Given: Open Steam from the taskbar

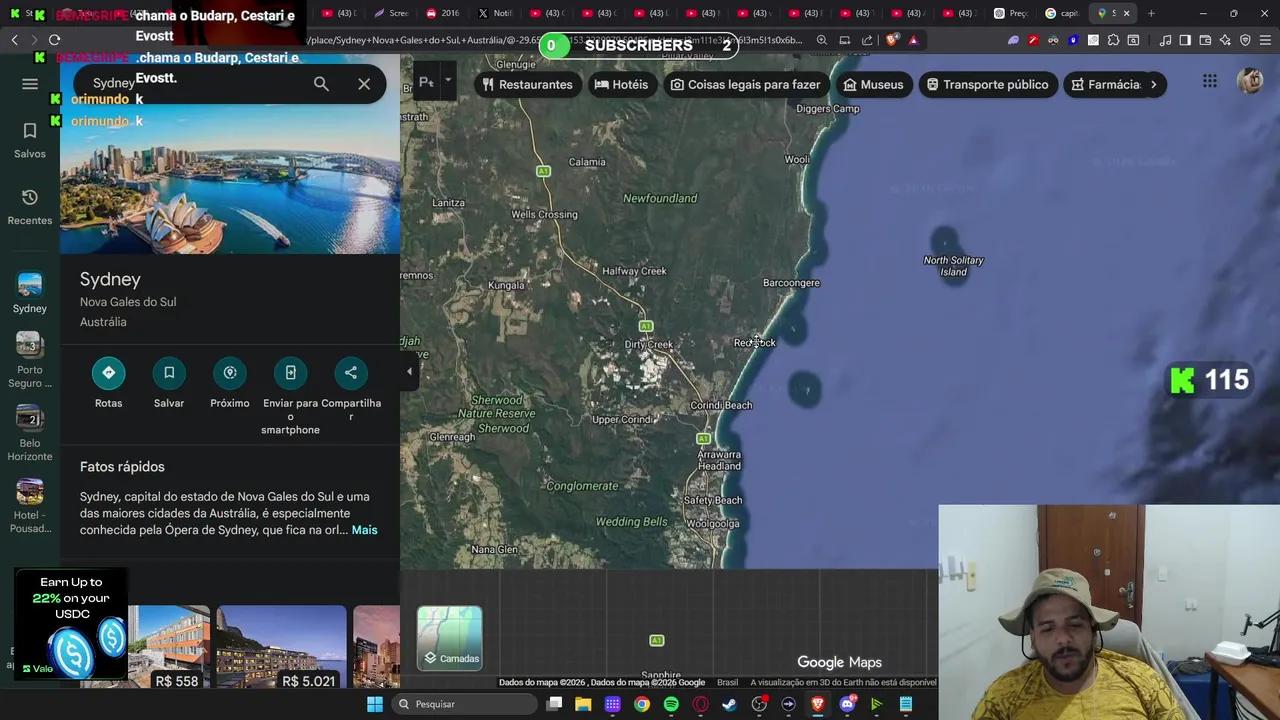Looking at the screenshot, I should (x=729, y=704).
